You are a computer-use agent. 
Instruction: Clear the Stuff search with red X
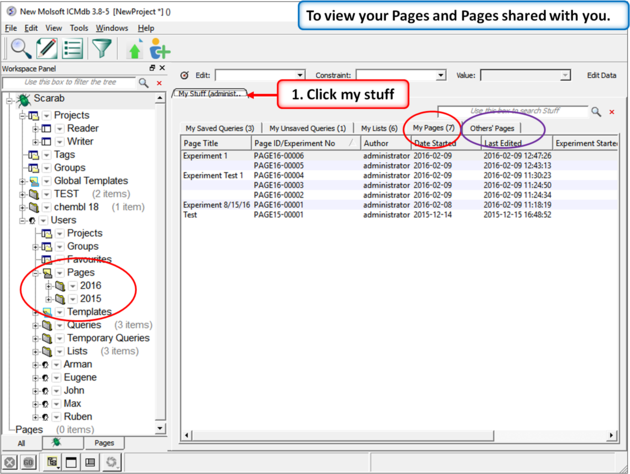[x=612, y=112]
